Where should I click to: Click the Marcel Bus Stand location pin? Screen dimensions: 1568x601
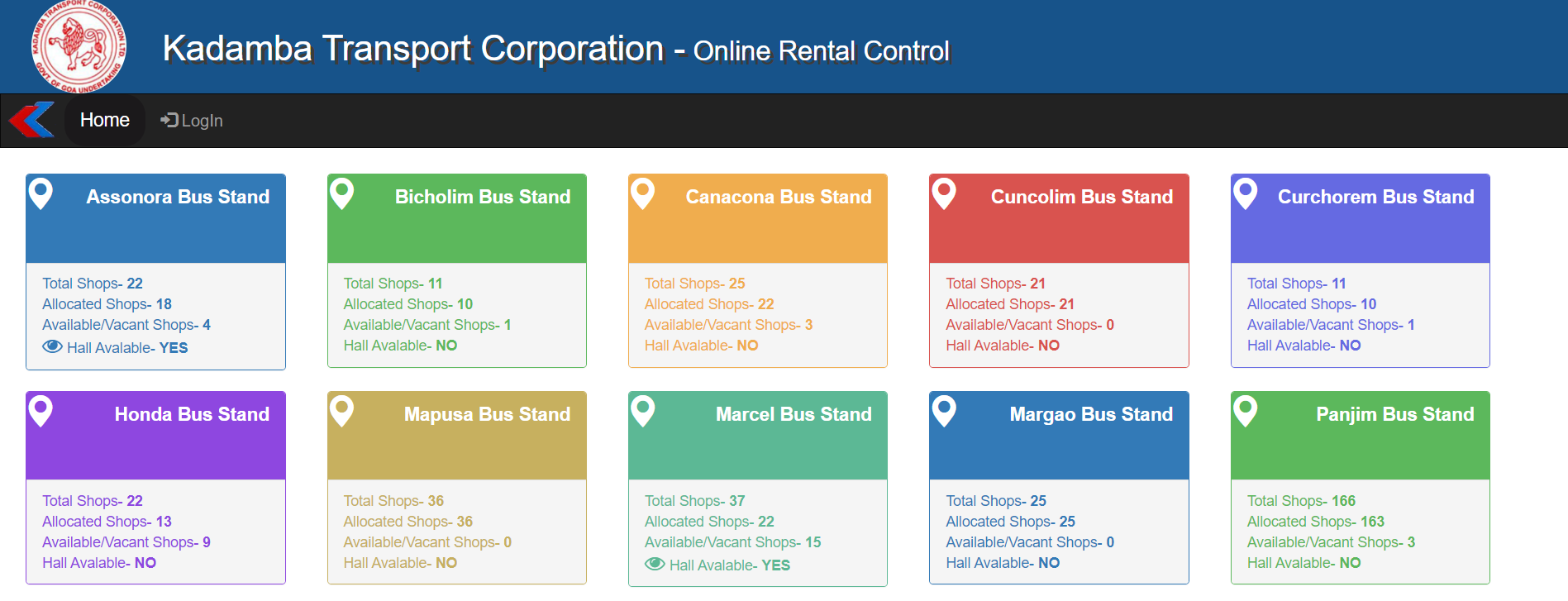click(x=642, y=411)
